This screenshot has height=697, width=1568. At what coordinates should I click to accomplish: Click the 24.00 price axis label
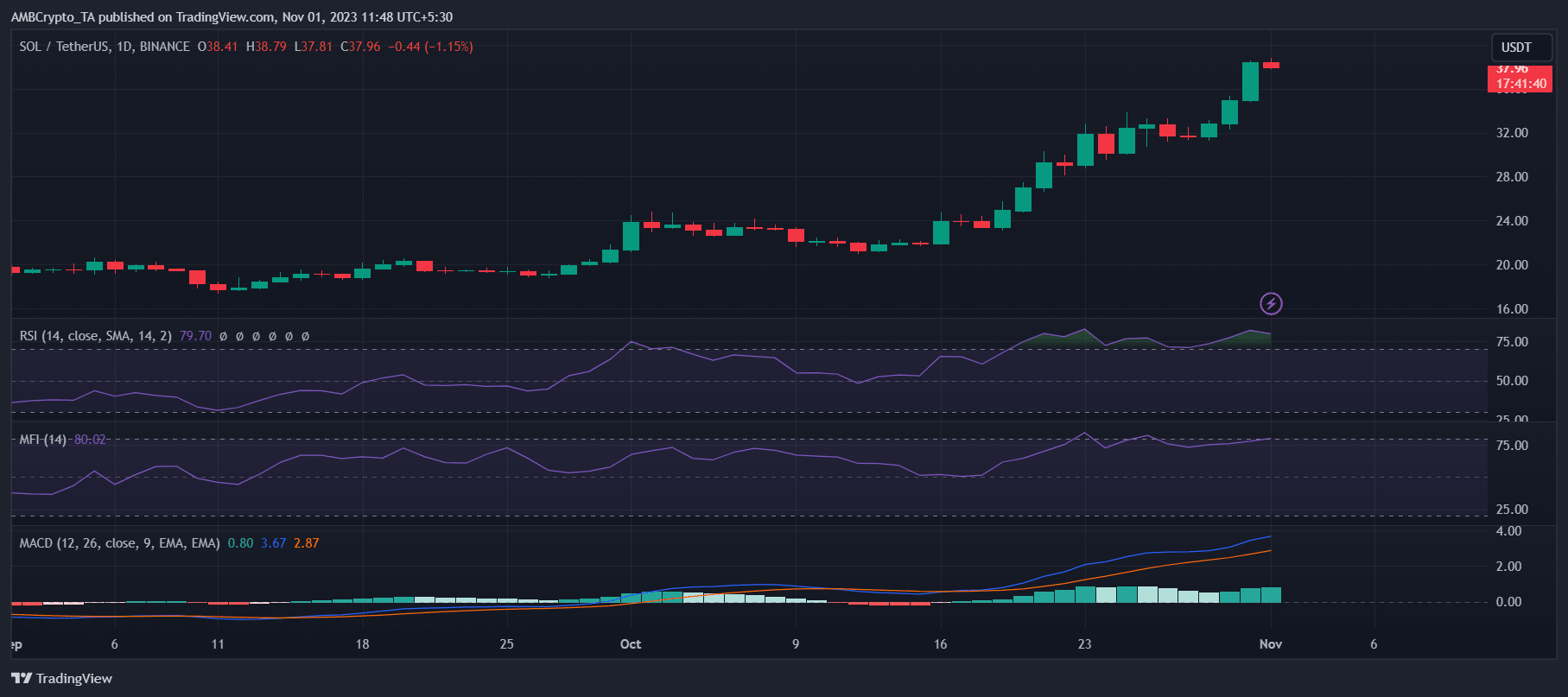1512,221
